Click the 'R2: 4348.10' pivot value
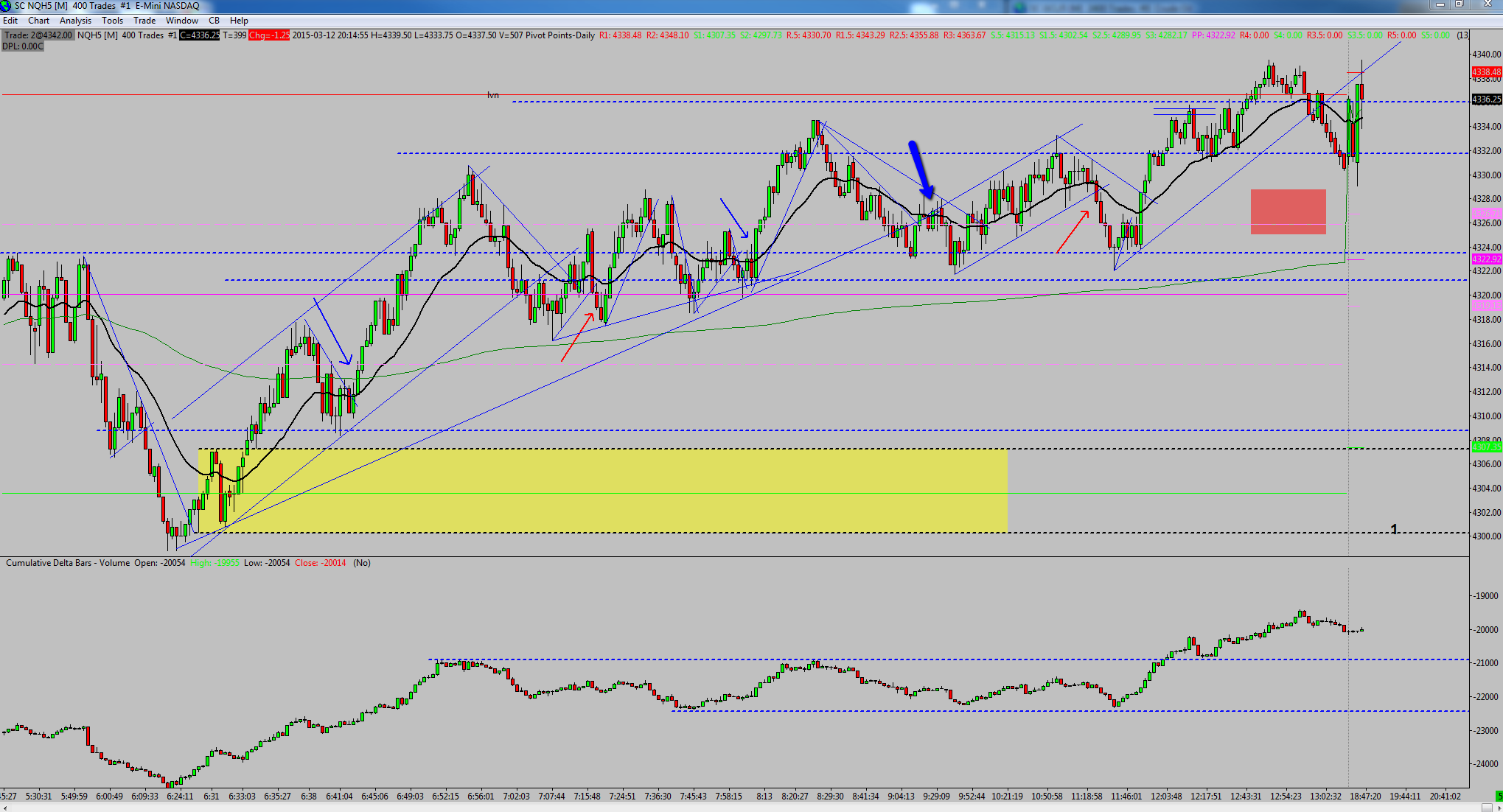Screen dimensions: 1503x812 click(667, 35)
